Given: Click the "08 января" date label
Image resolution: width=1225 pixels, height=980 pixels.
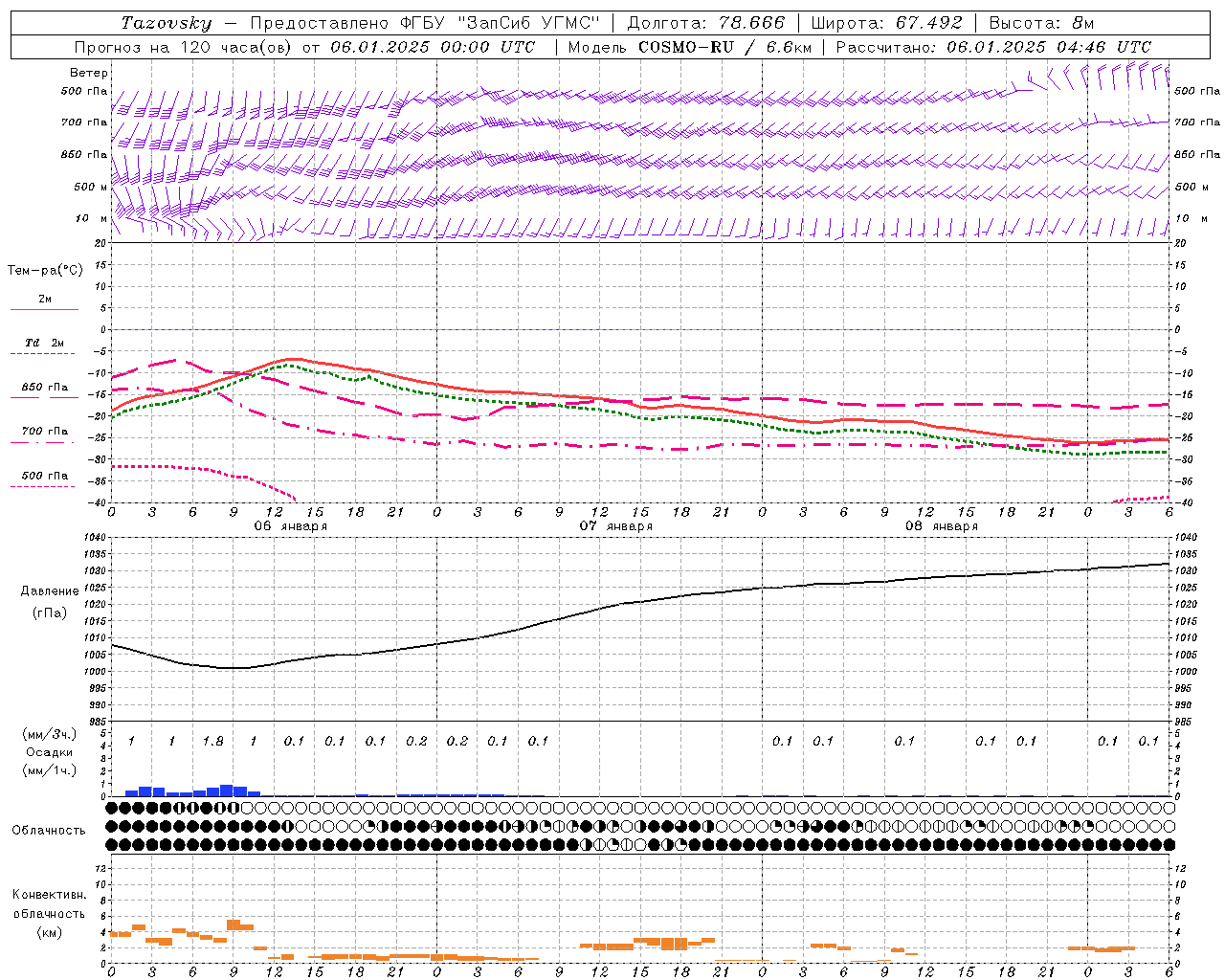Looking at the screenshot, I should click(942, 526).
